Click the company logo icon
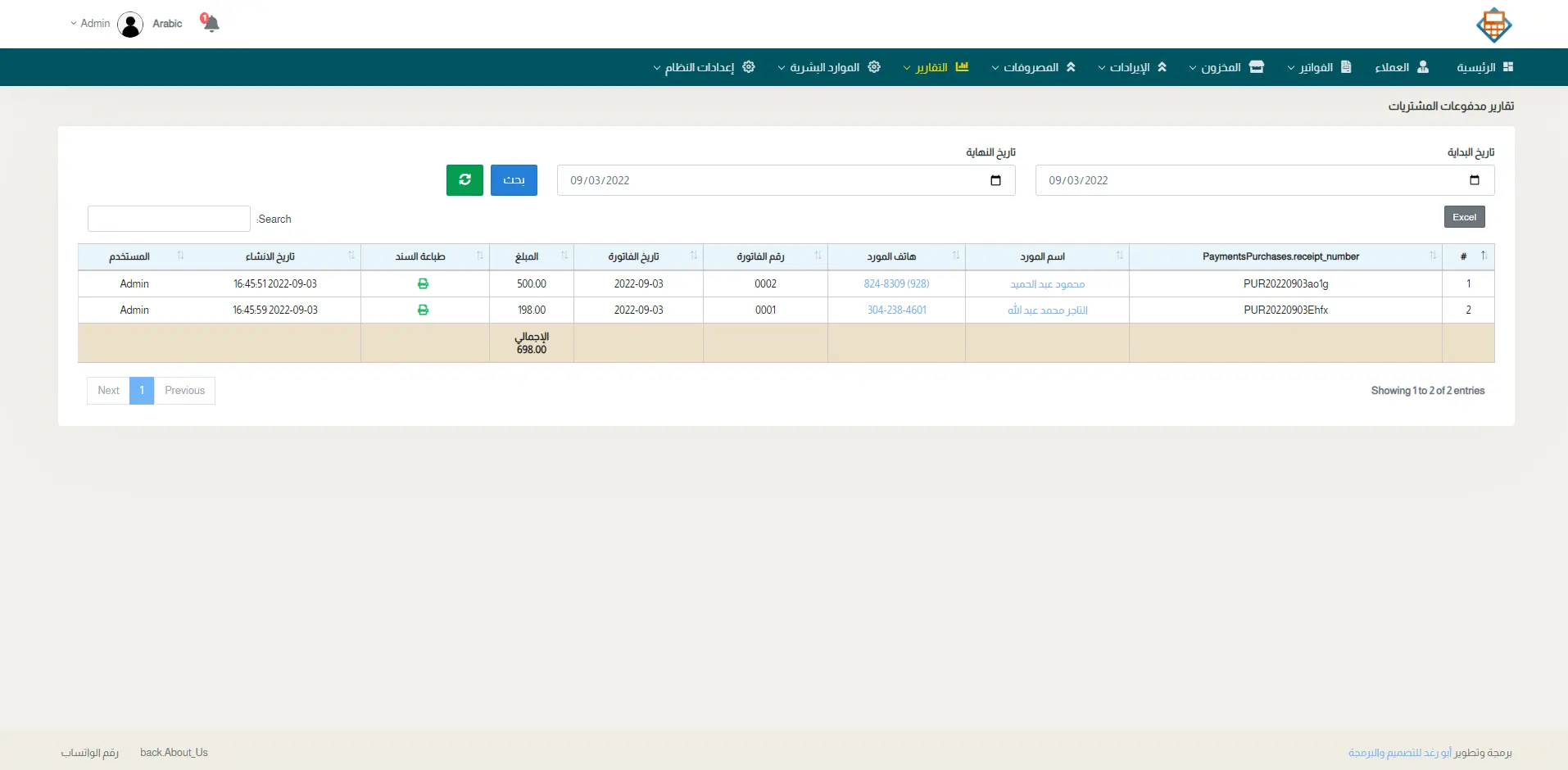This screenshot has width=1568, height=770. click(1493, 25)
